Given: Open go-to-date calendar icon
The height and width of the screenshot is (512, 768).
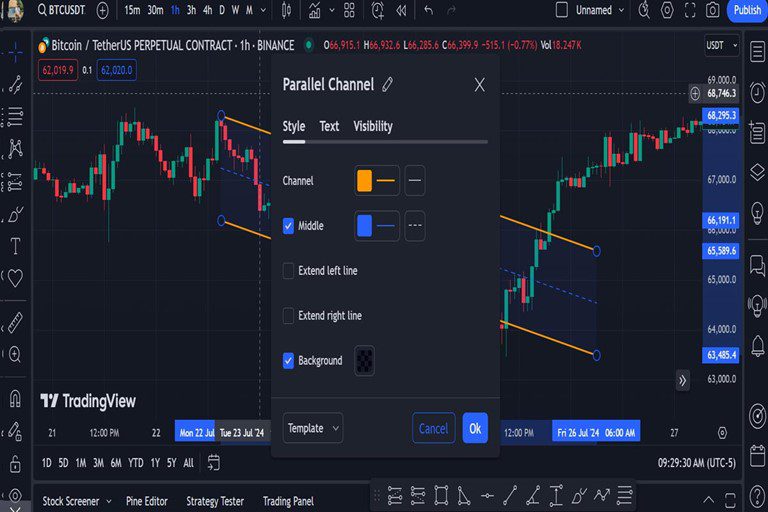Looking at the screenshot, I should pyautogui.click(x=214, y=463).
